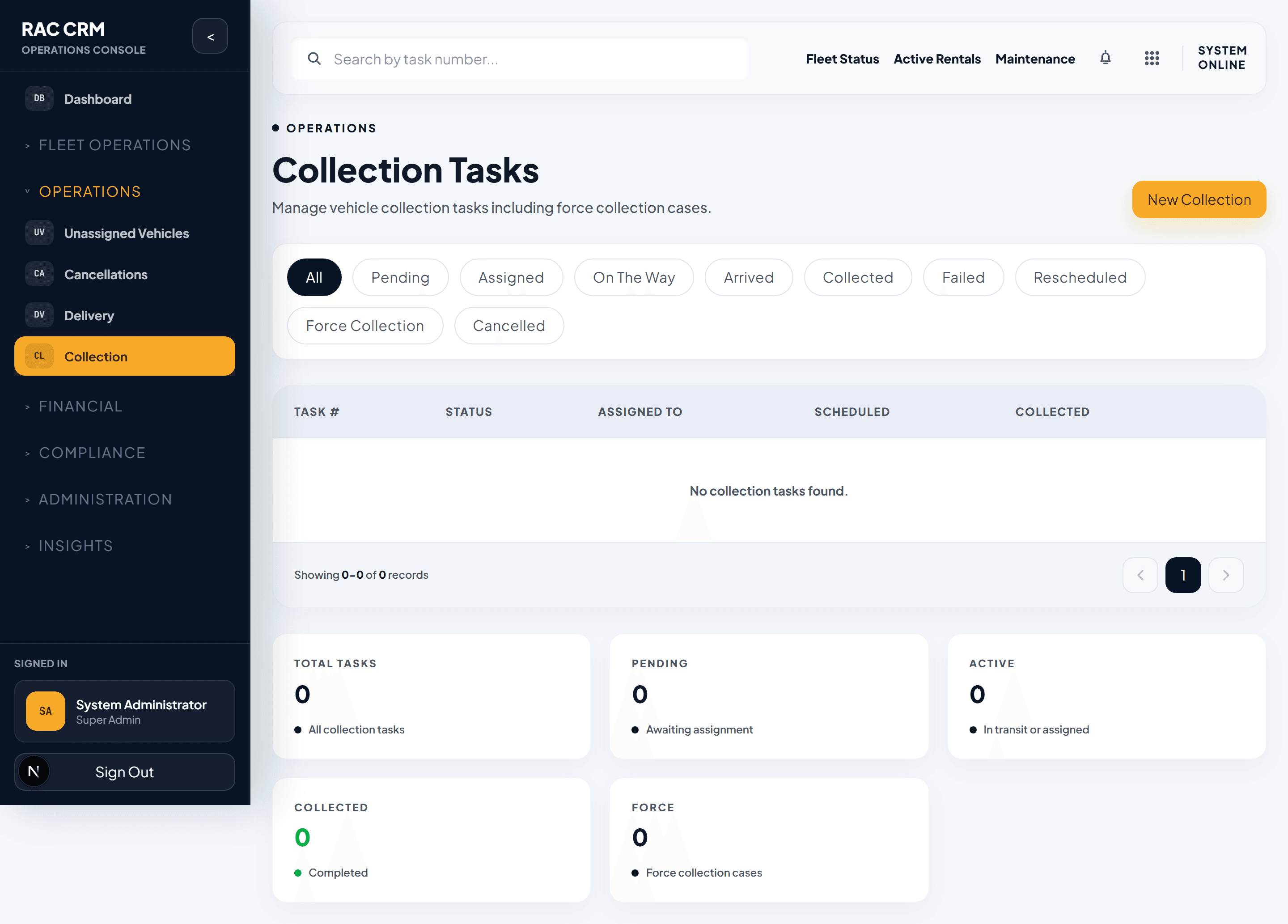This screenshot has width=1288, height=924.
Task: Open the apps grid menu
Action: [1152, 58]
